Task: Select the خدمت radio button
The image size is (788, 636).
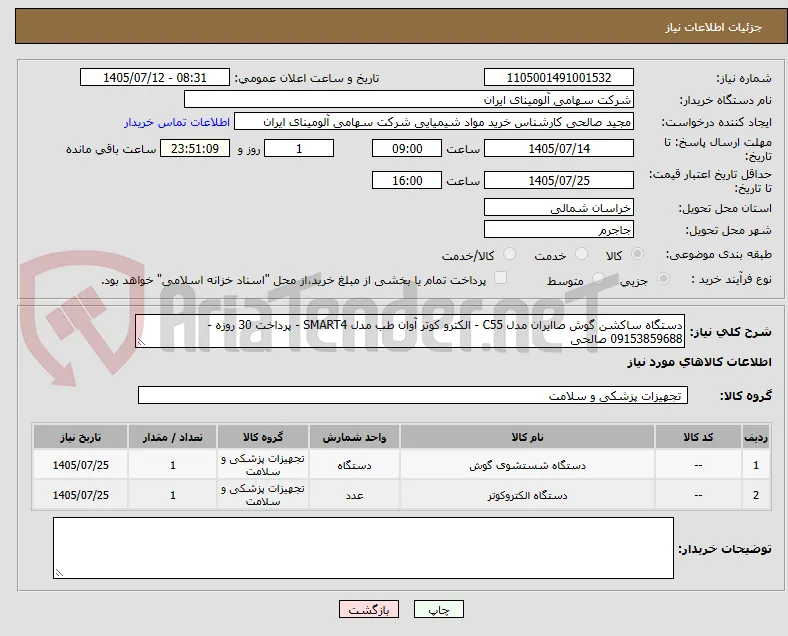Action: (x=581, y=254)
